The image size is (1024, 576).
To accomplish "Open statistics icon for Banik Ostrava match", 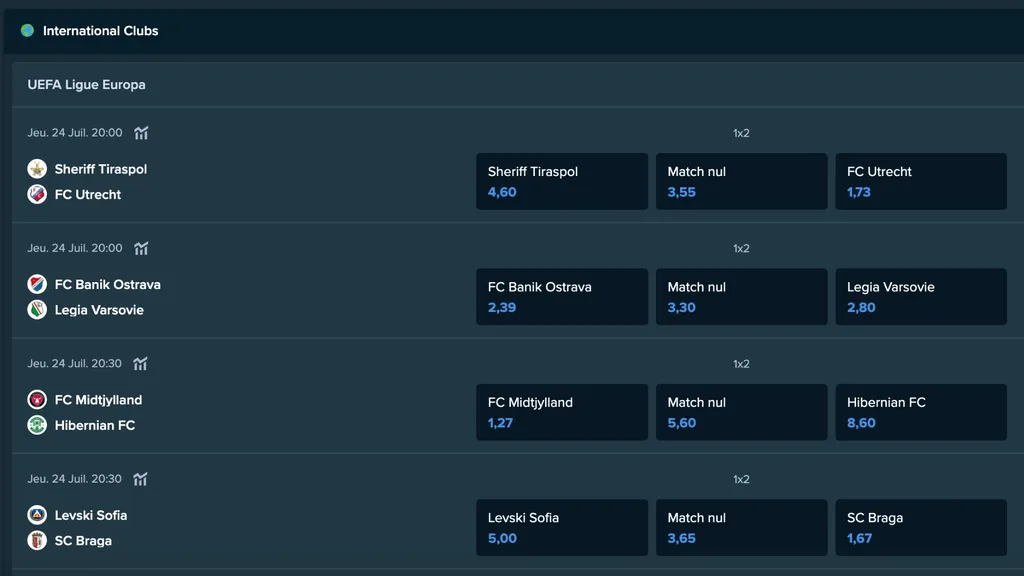I will [141, 248].
